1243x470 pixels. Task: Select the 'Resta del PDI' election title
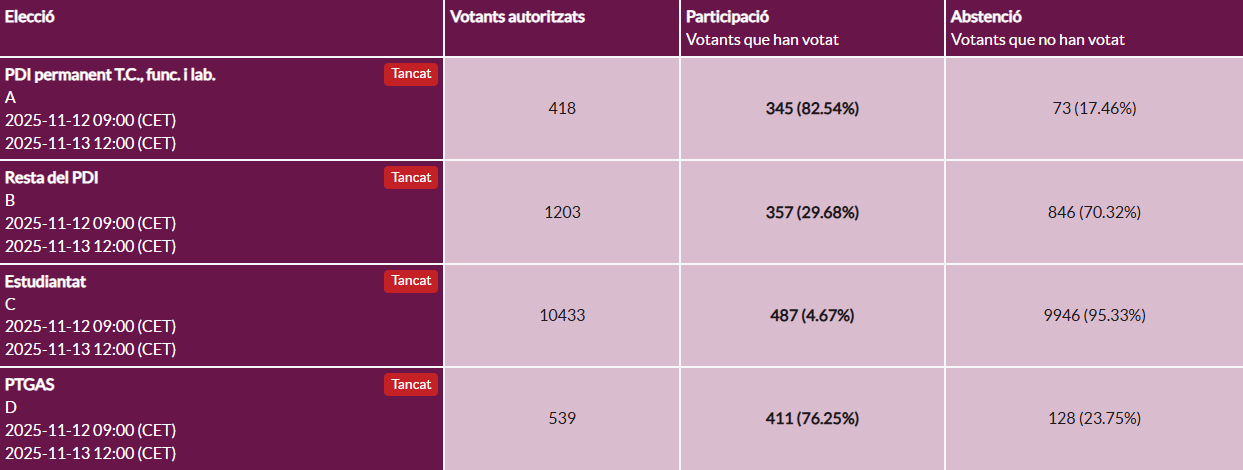(x=52, y=178)
